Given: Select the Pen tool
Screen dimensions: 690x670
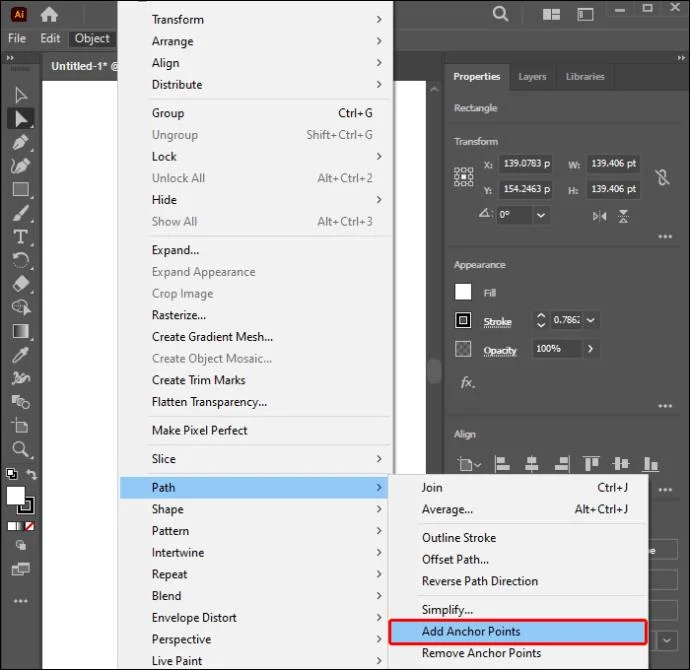Looking at the screenshot, I should [20, 143].
